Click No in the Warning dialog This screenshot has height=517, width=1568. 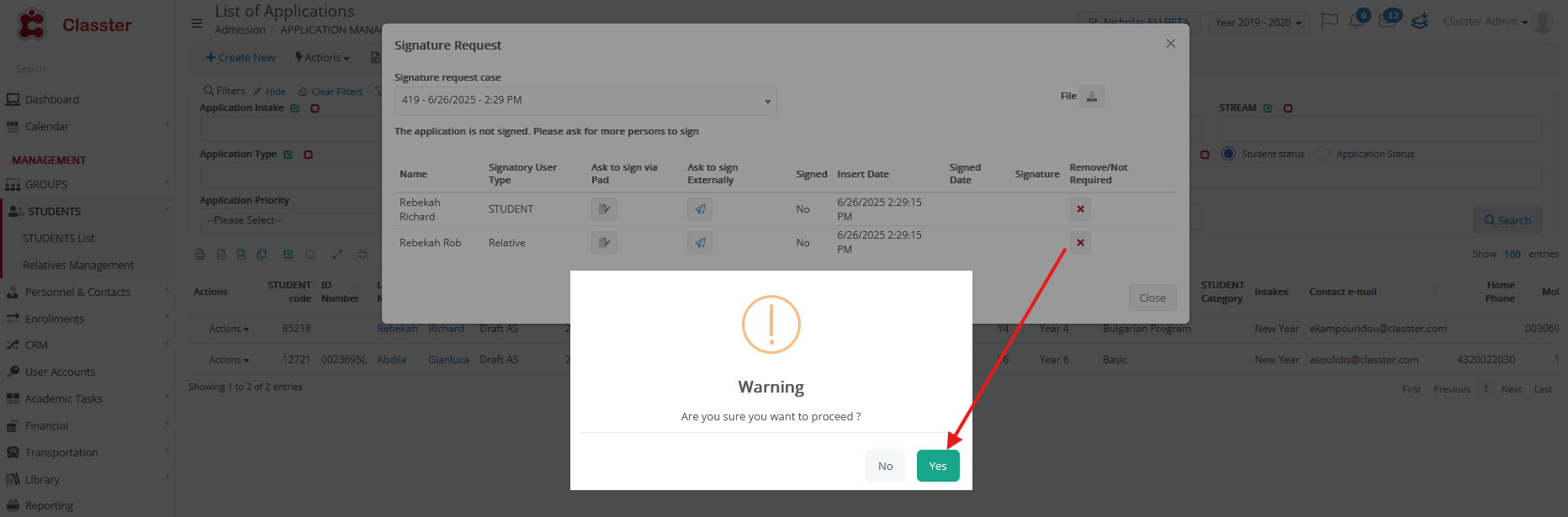(x=885, y=466)
